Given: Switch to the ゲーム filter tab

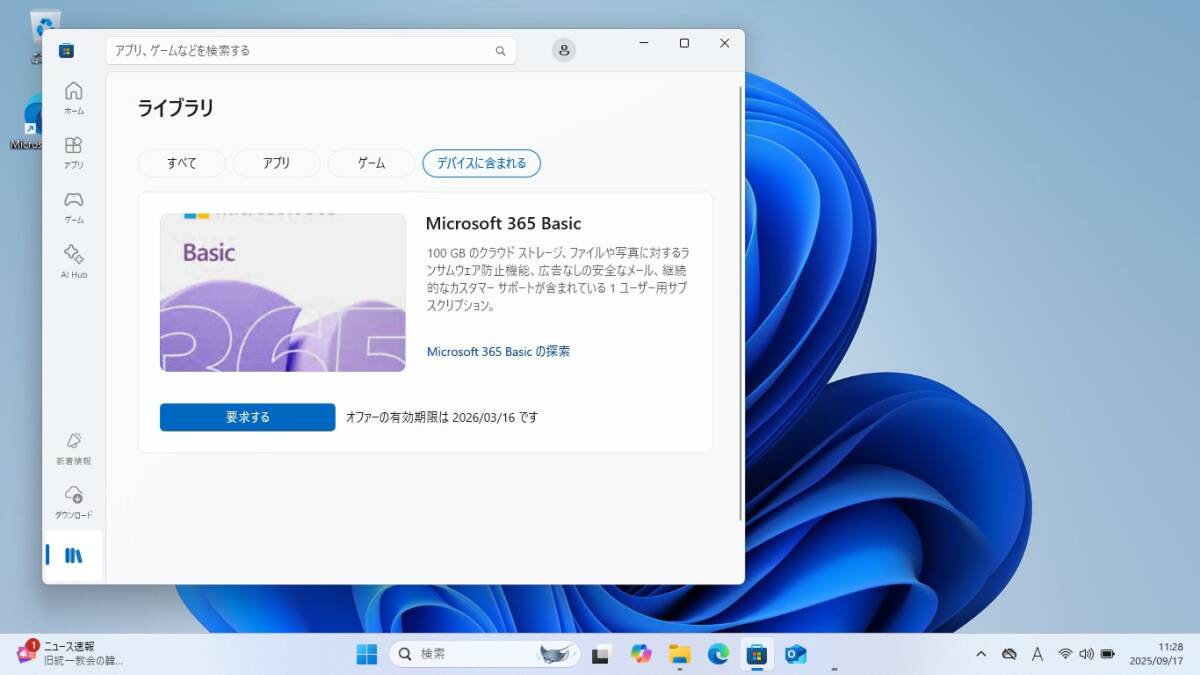Looking at the screenshot, I should coord(370,163).
